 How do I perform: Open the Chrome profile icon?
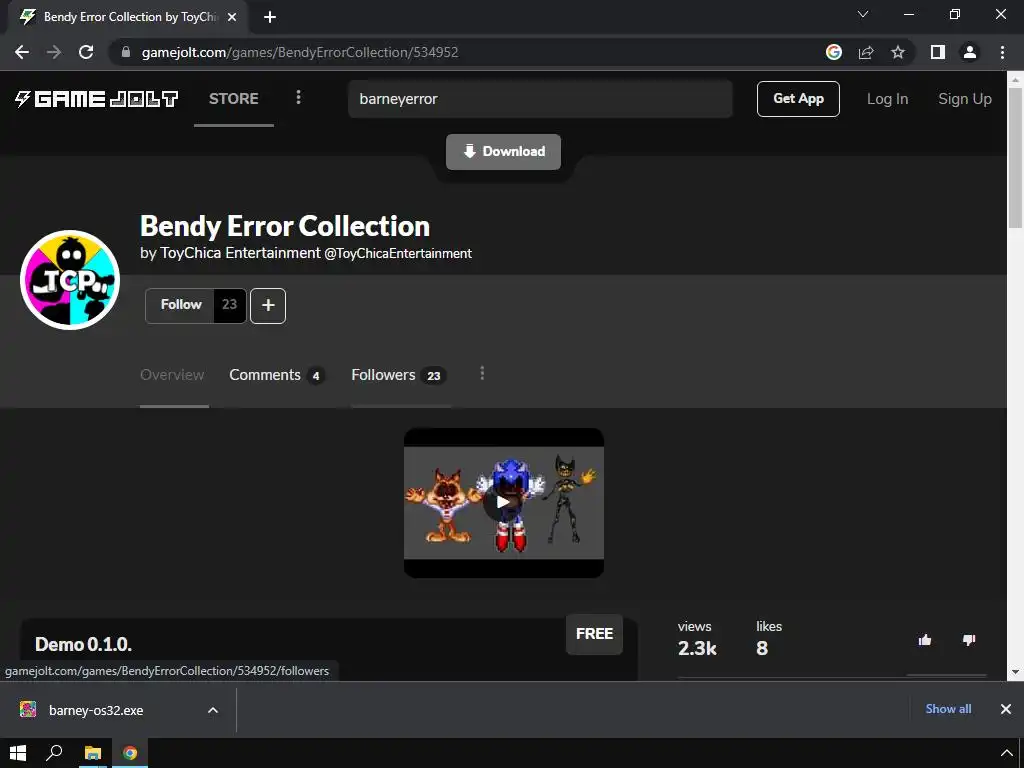tap(970, 52)
